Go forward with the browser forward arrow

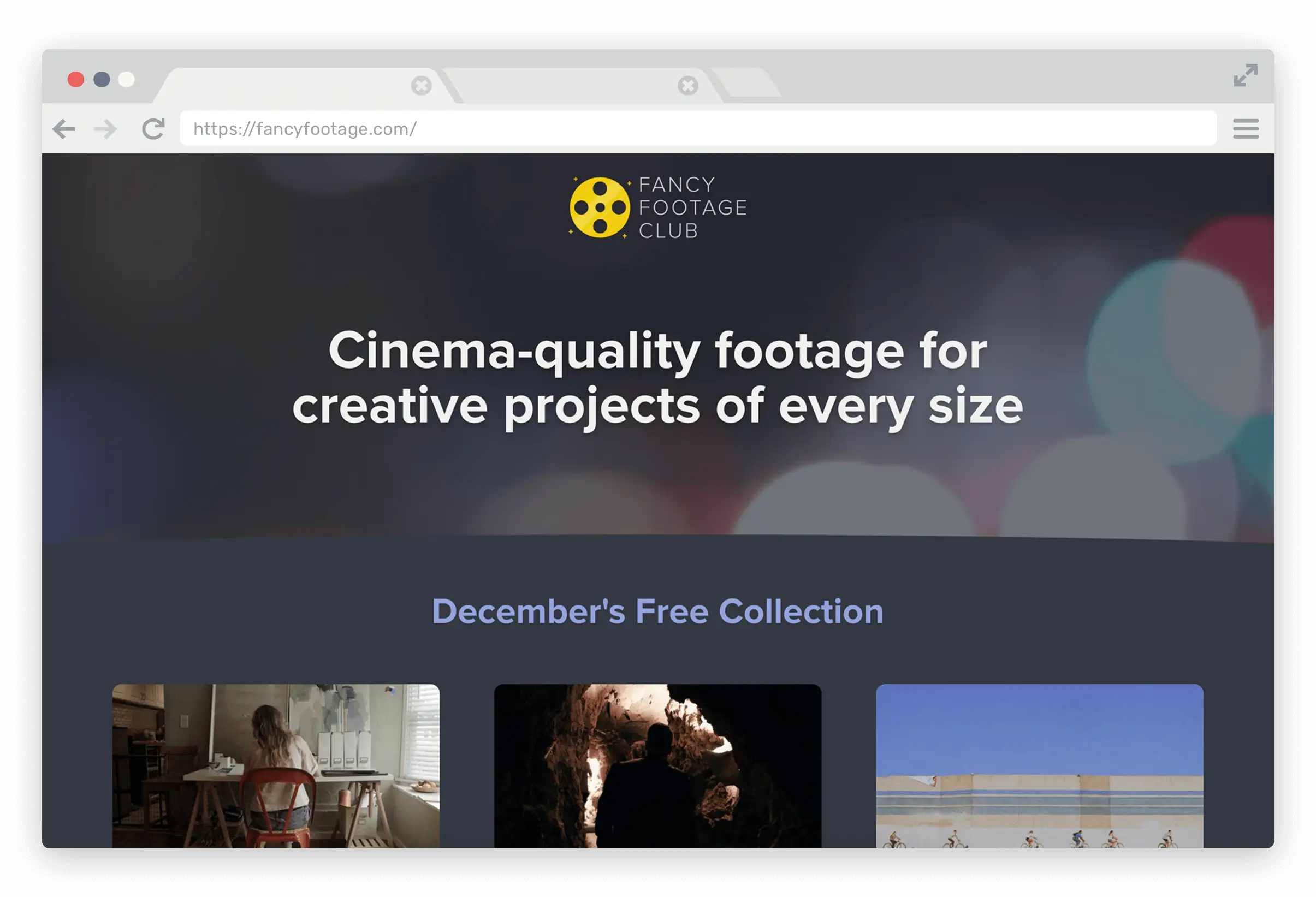[x=105, y=129]
